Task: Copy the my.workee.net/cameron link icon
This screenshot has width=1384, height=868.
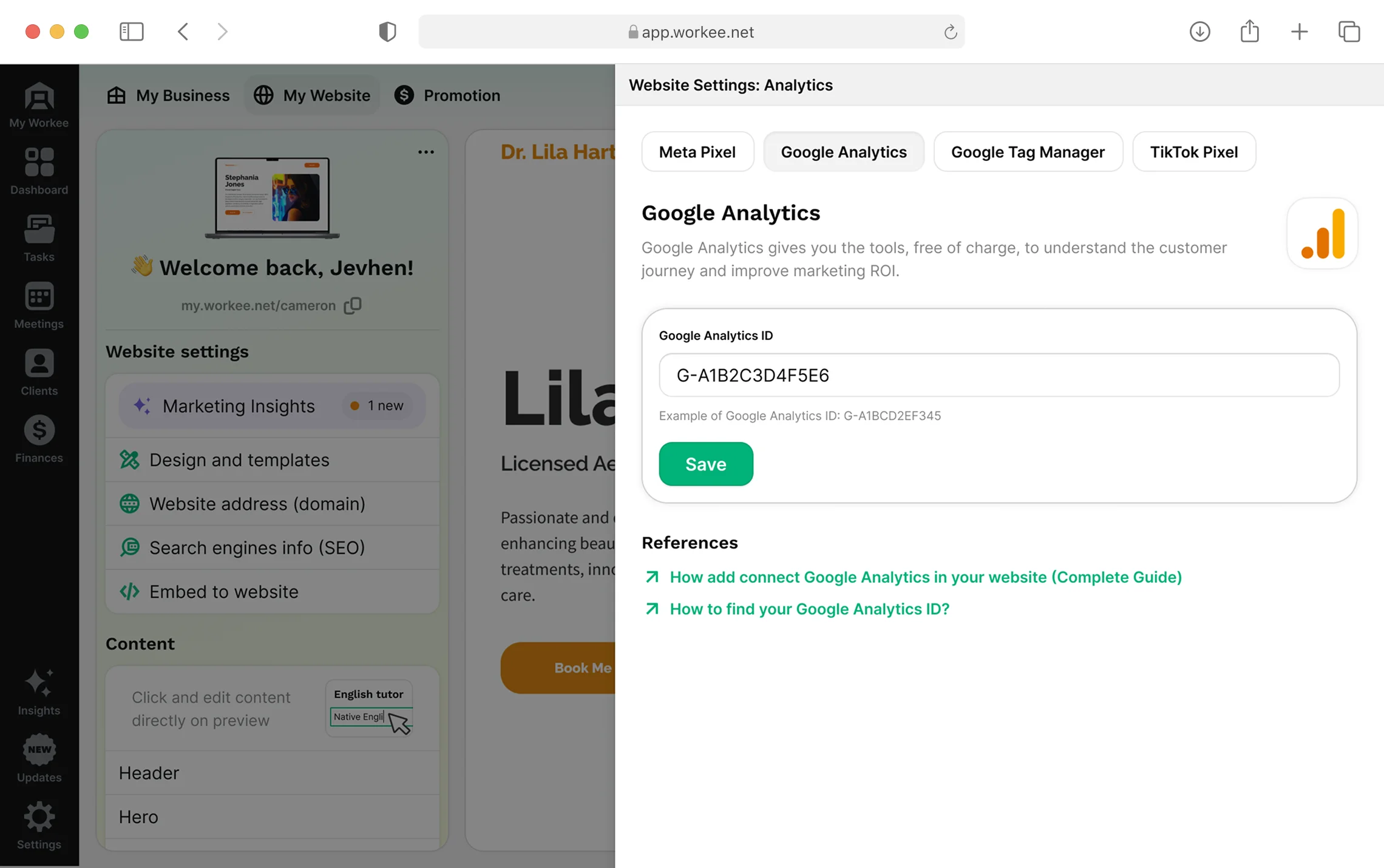Action: [x=353, y=305]
